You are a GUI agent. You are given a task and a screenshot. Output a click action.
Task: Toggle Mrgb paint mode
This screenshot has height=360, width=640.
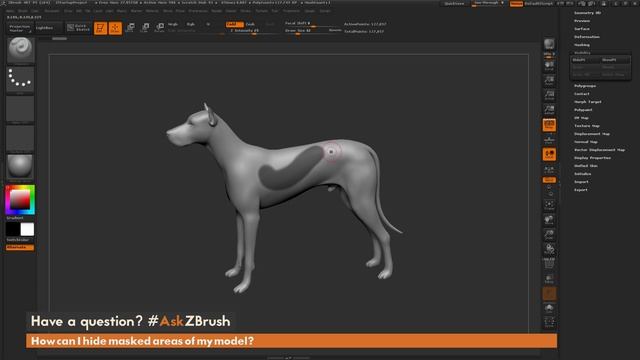(x=173, y=24)
